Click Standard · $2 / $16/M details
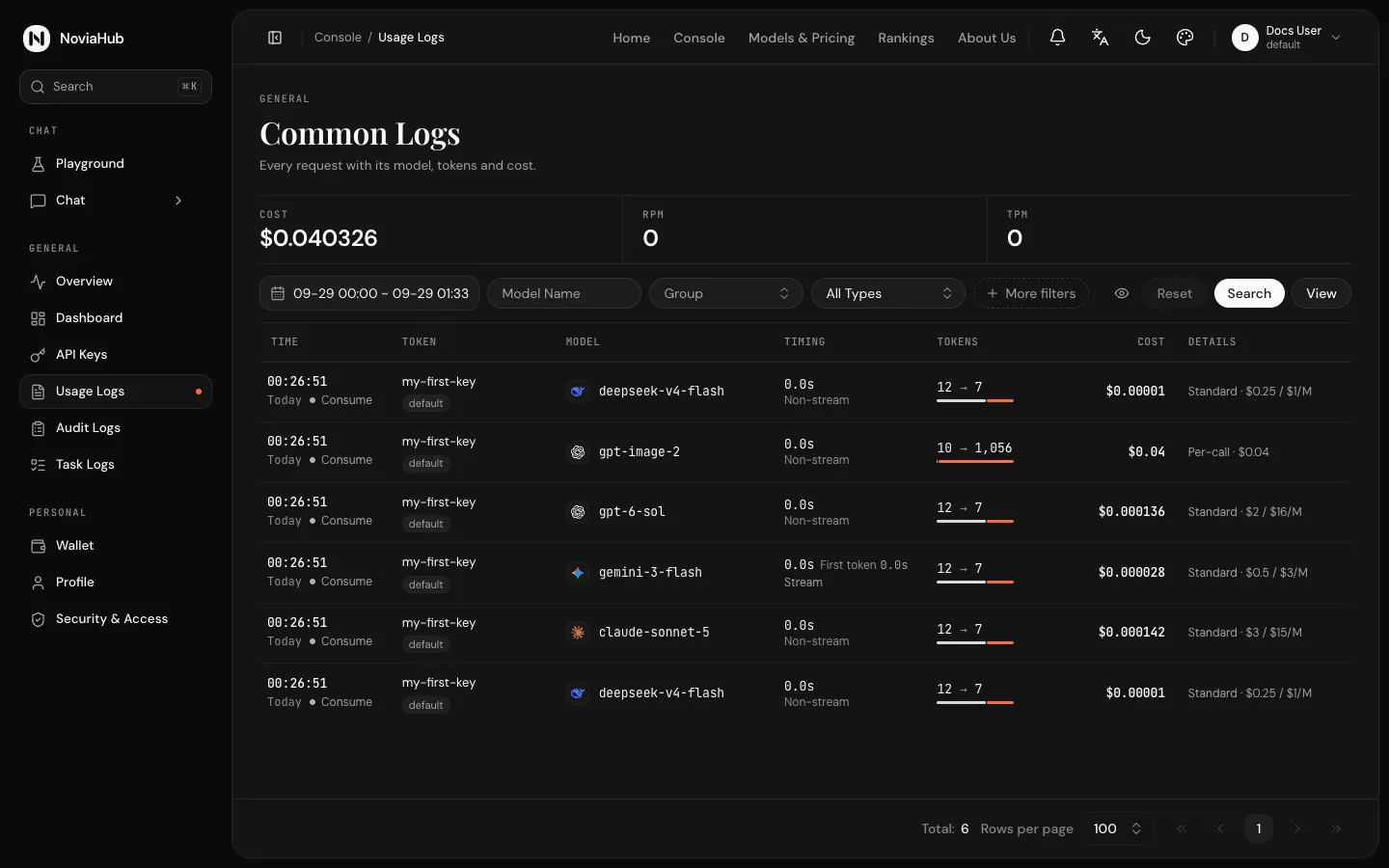1389x868 pixels. tap(1244, 512)
